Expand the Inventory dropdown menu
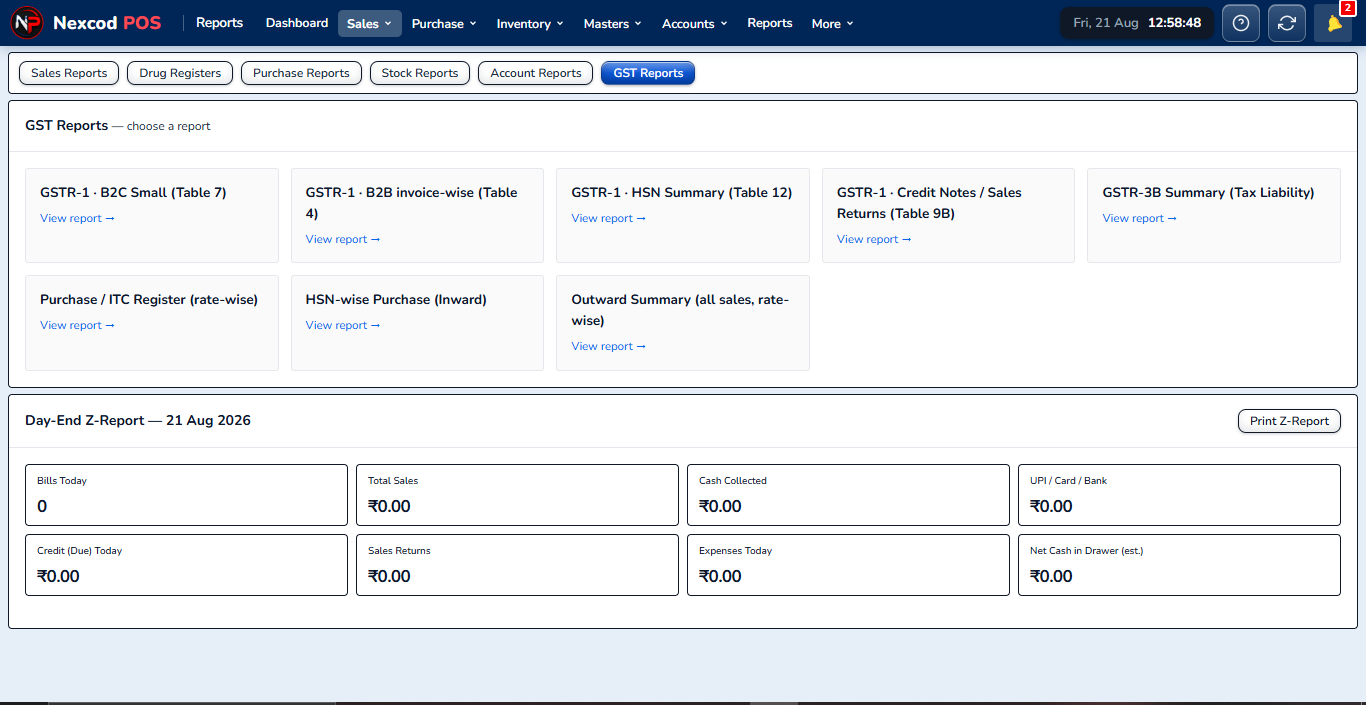Viewport: 1366px width, 705px height. click(530, 23)
